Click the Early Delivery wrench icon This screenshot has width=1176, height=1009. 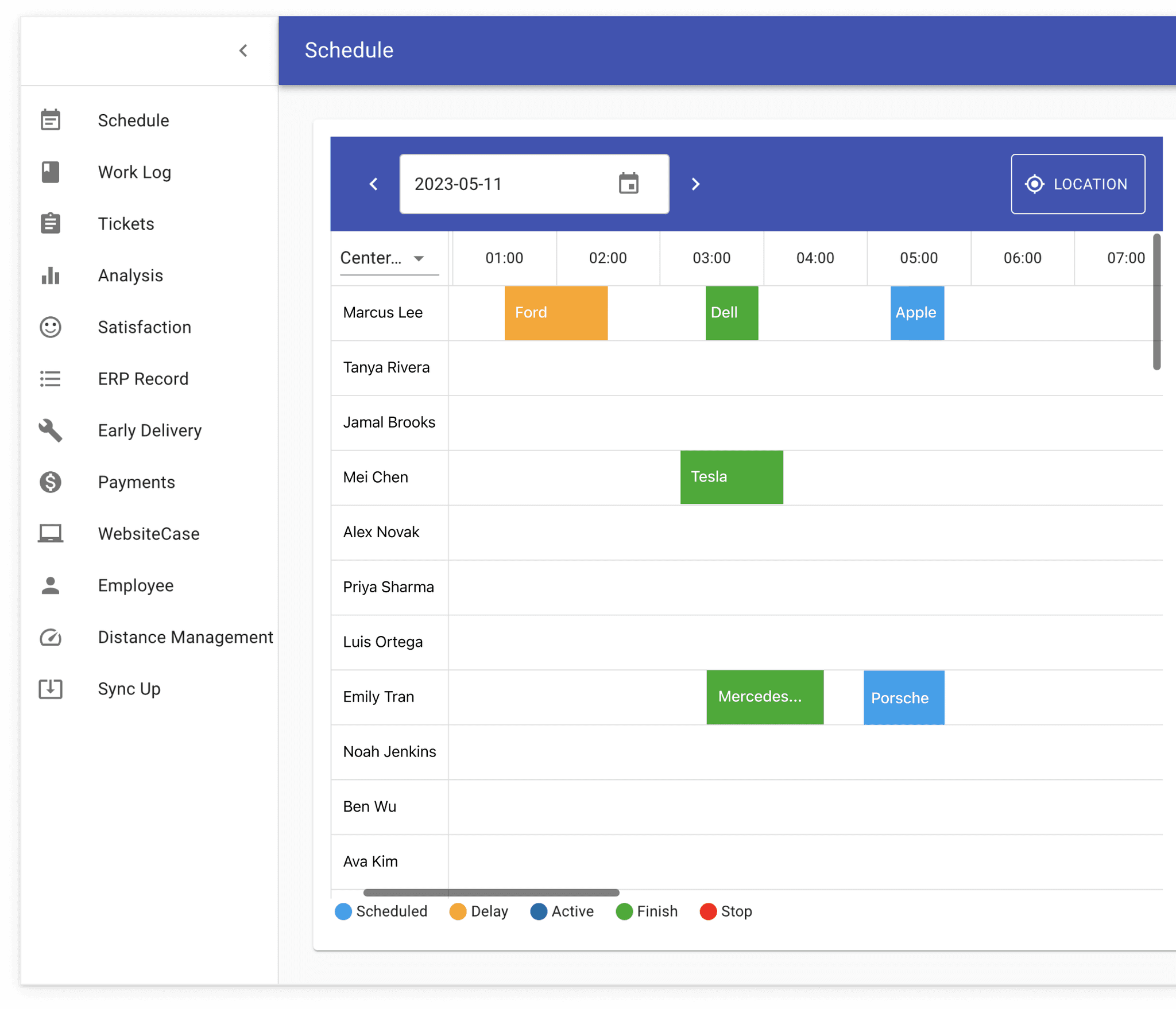[51, 430]
